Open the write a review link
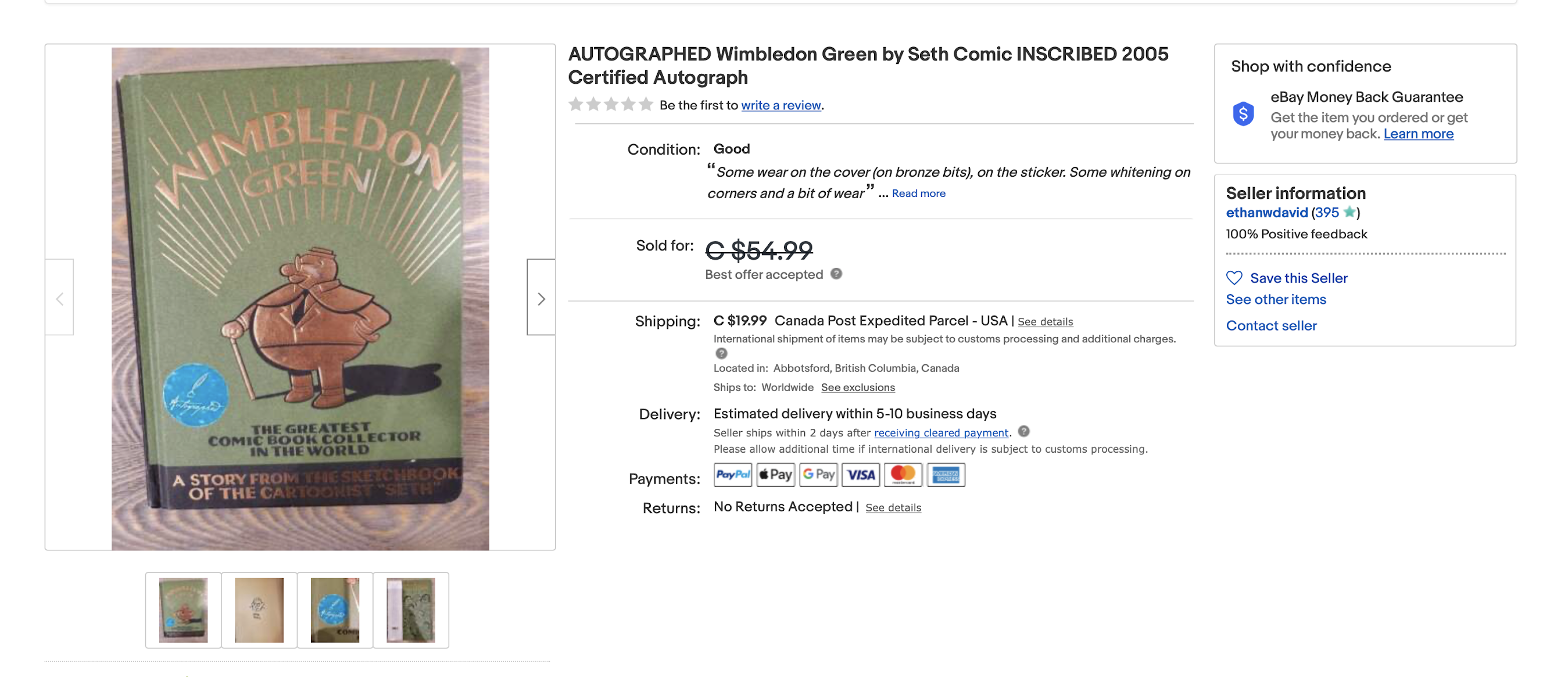This screenshot has width=1568, height=677. click(781, 105)
